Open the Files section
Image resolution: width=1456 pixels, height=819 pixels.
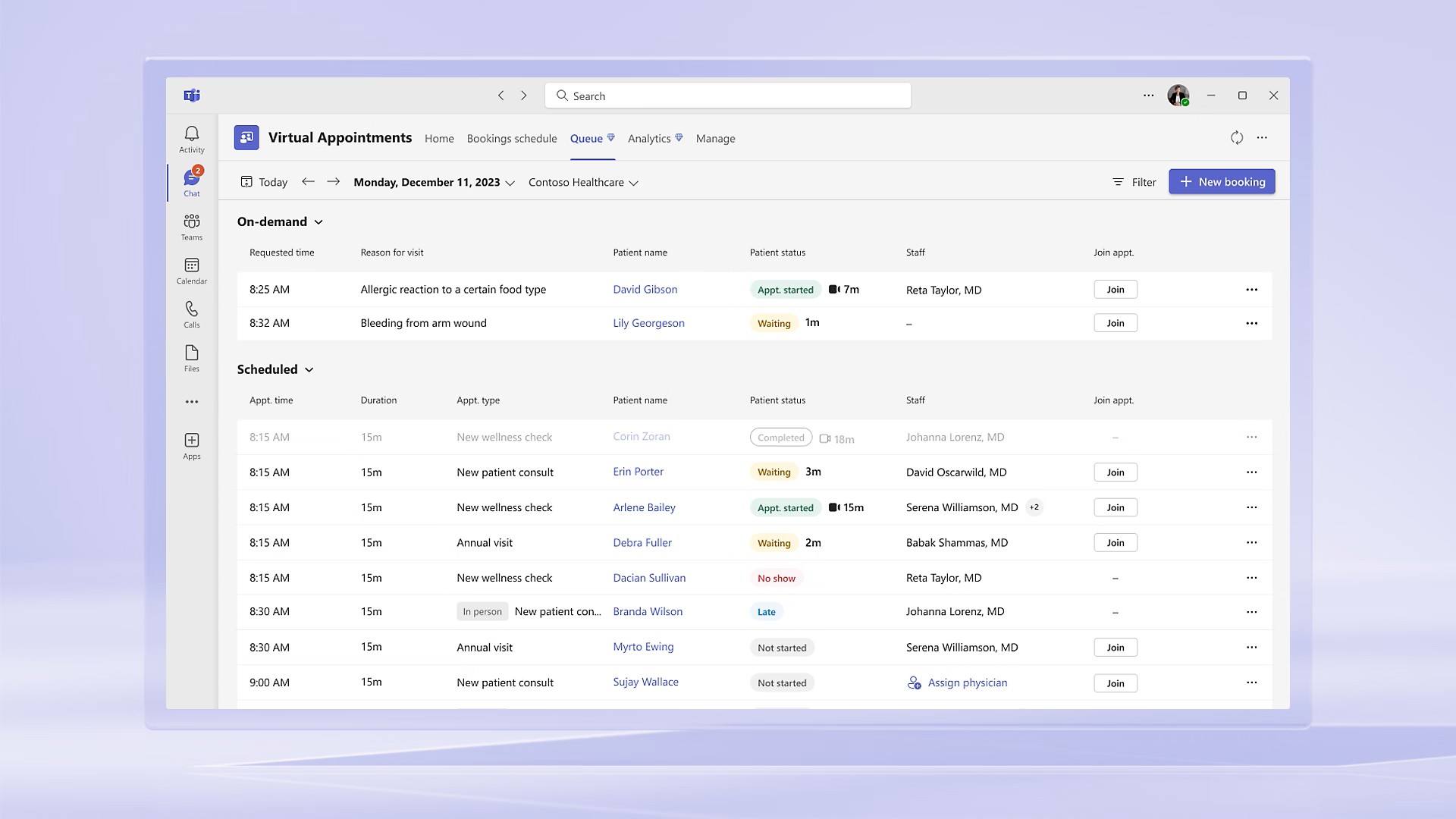(192, 358)
